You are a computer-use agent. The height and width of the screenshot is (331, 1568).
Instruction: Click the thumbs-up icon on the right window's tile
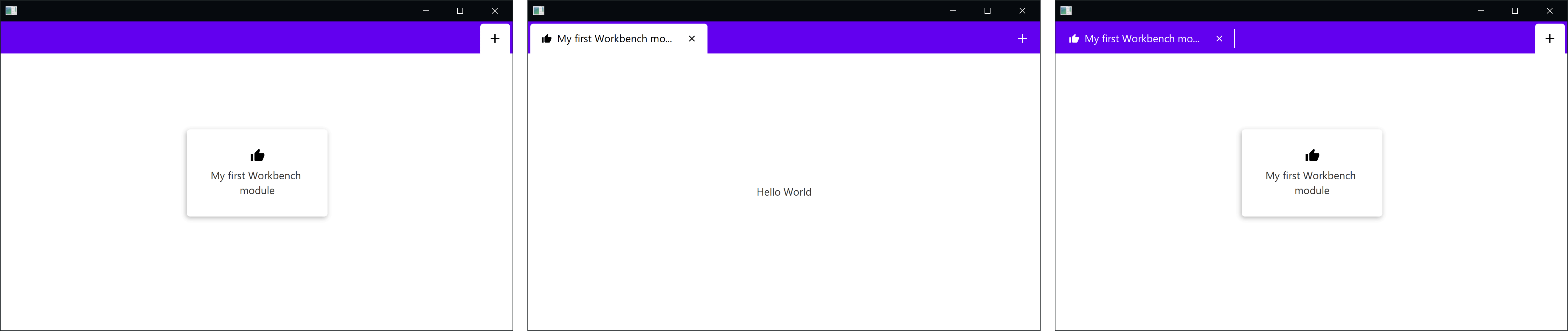tap(1312, 155)
